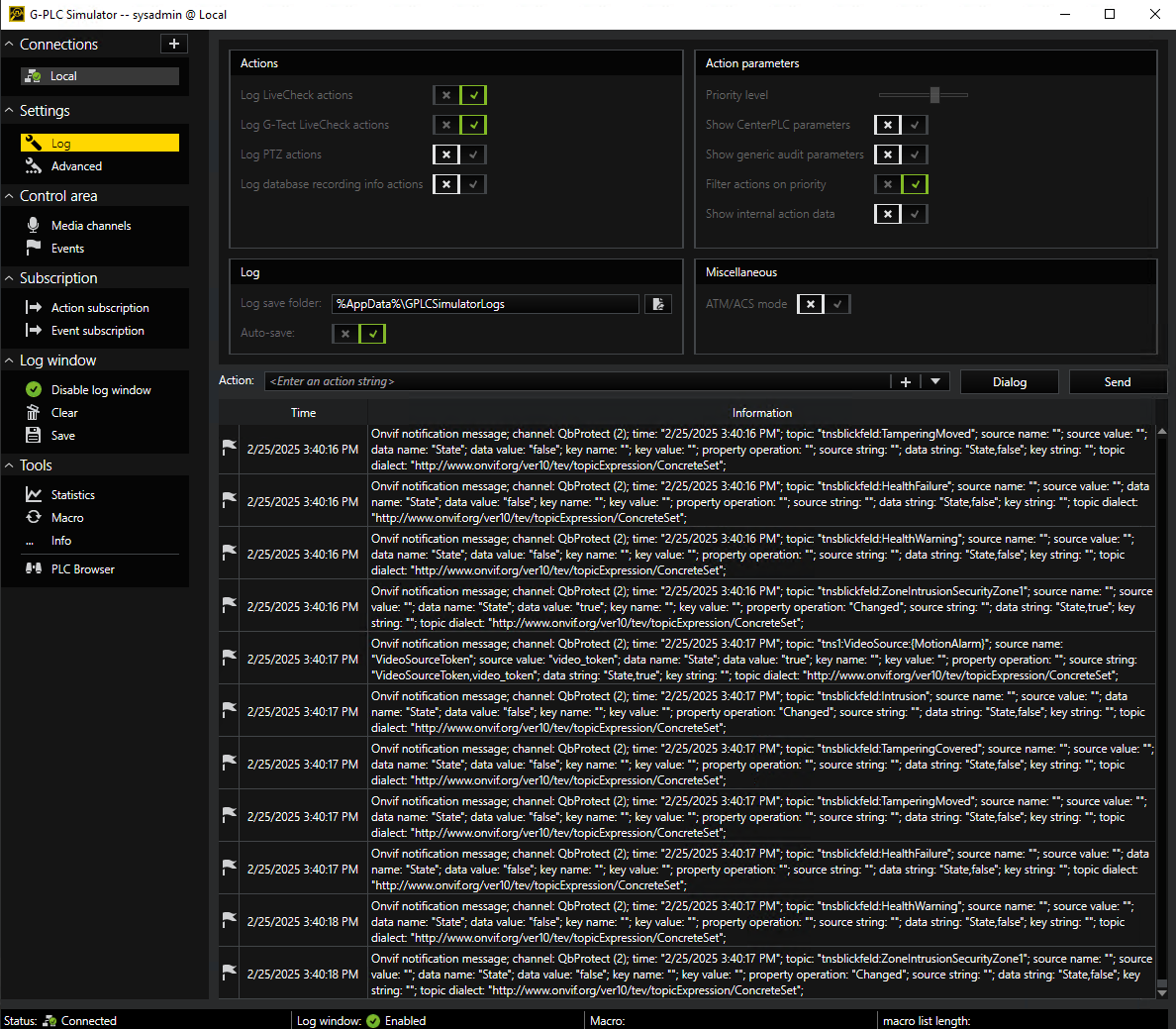Collapse the Settings section

[9, 111]
